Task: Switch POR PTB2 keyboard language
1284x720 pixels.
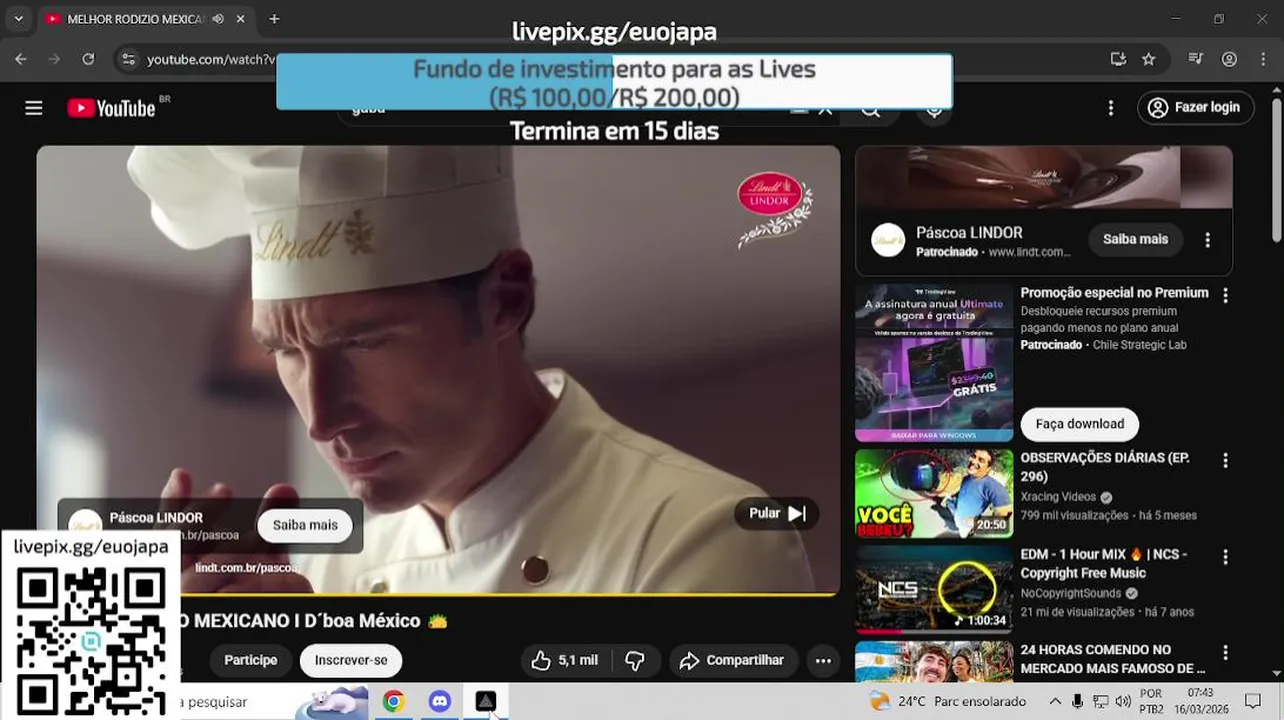Action: pos(1151,701)
